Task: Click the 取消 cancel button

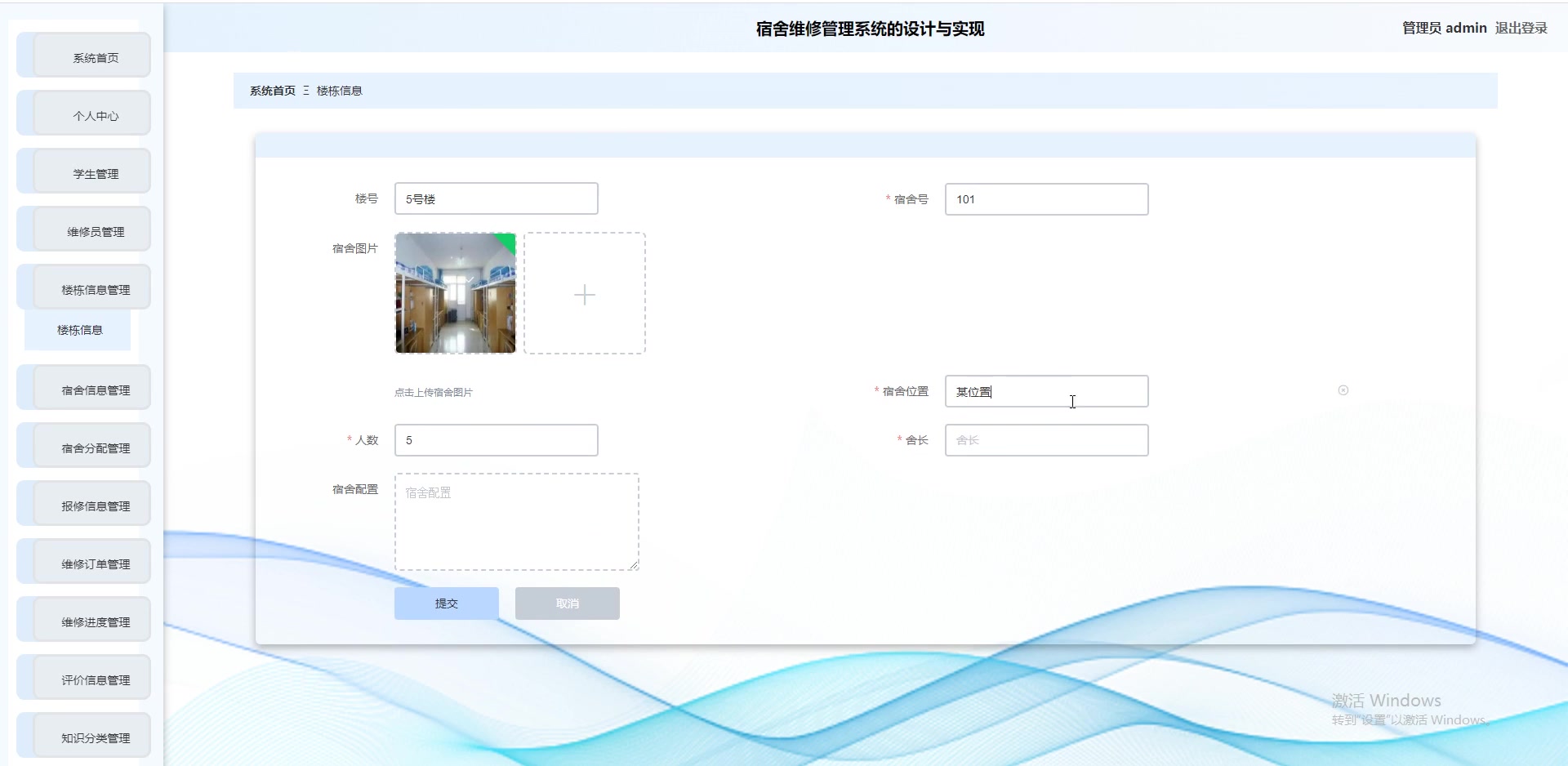Action: 566,603
